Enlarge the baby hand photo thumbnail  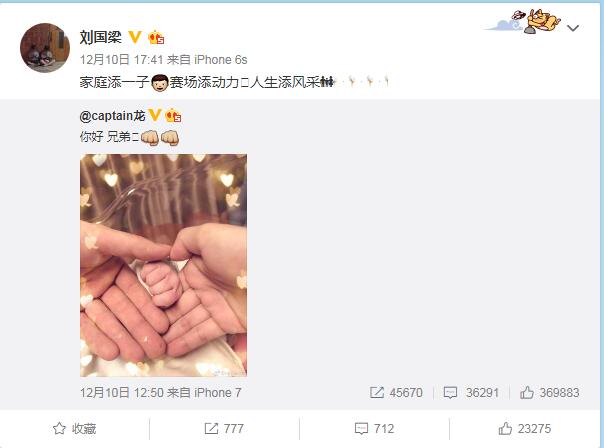(163, 265)
